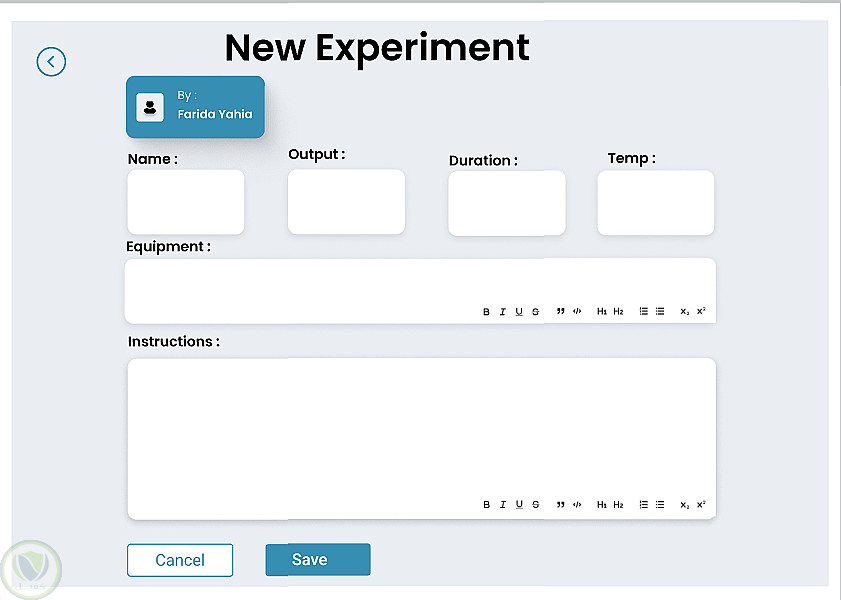Focus the Name input field
The height and width of the screenshot is (600, 841).
tap(186, 202)
